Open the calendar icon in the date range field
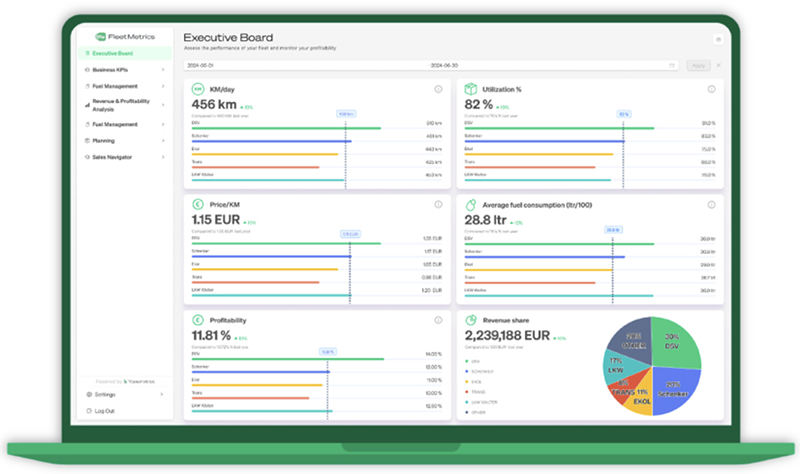The height and width of the screenshot is (474, 800). pyautogui.click(x=672, y=65)
